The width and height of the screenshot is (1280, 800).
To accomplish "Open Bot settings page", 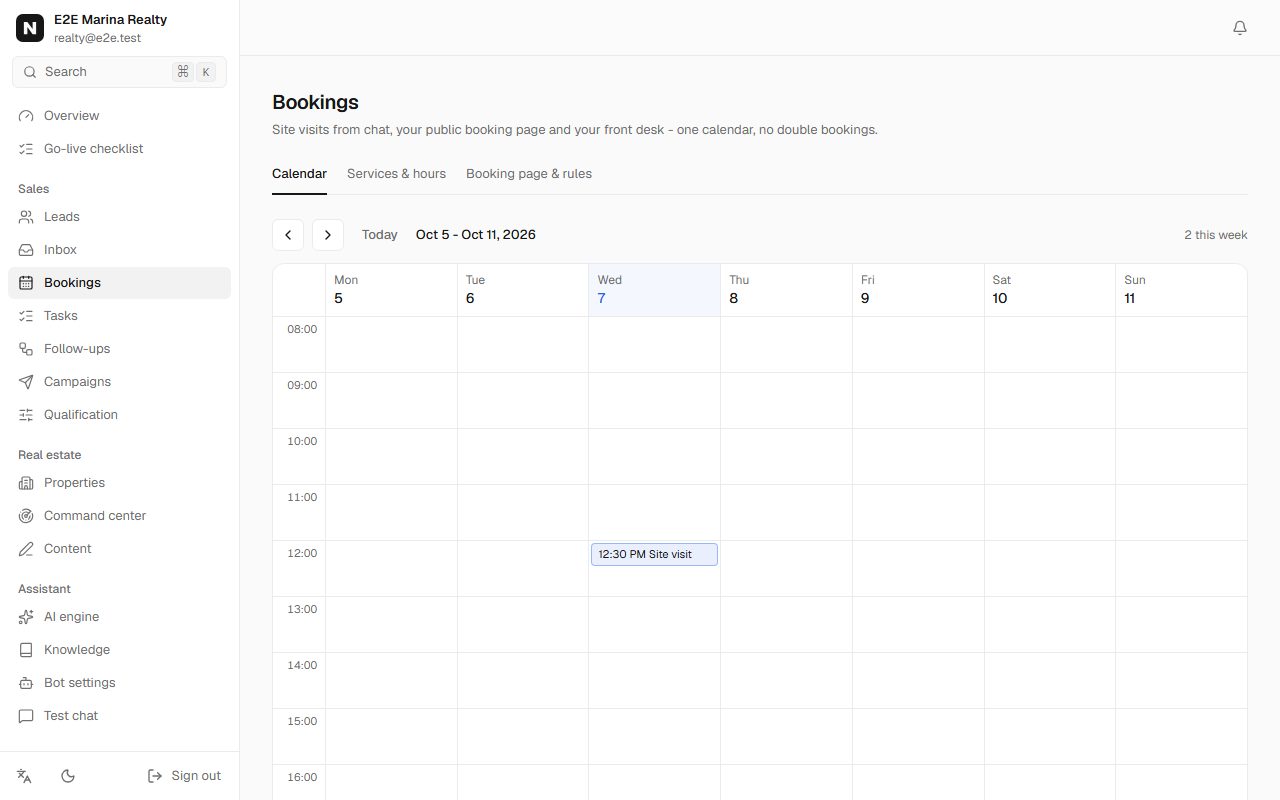I will tap(119, 683).
